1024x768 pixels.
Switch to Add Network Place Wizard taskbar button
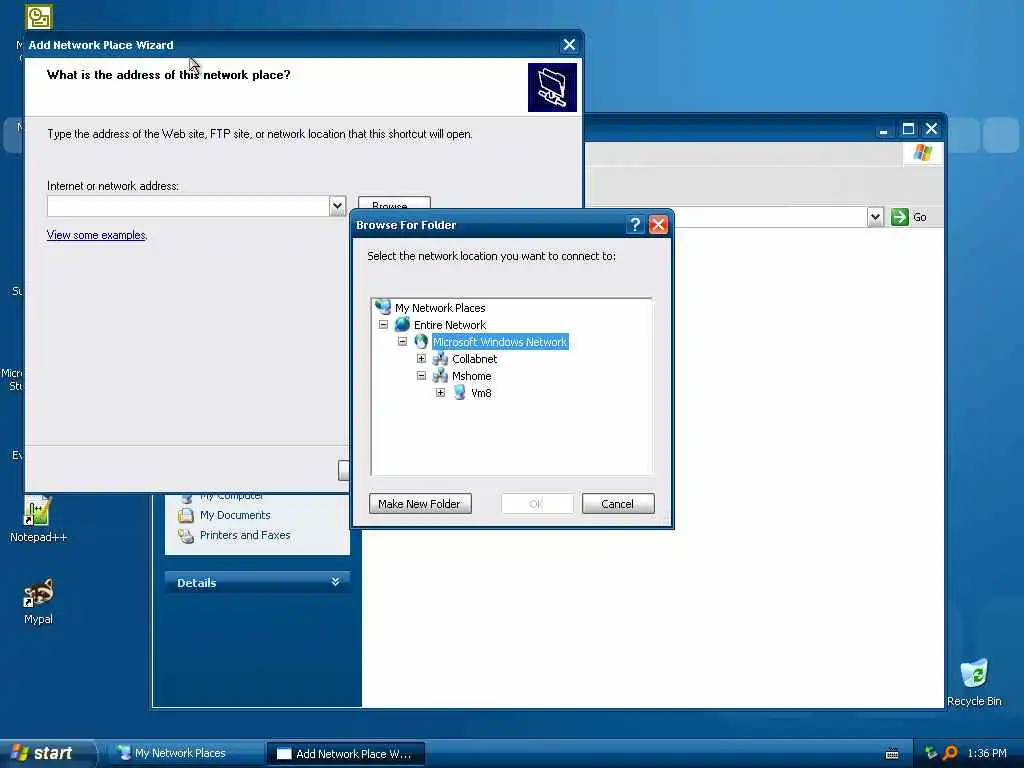(346, 754)
